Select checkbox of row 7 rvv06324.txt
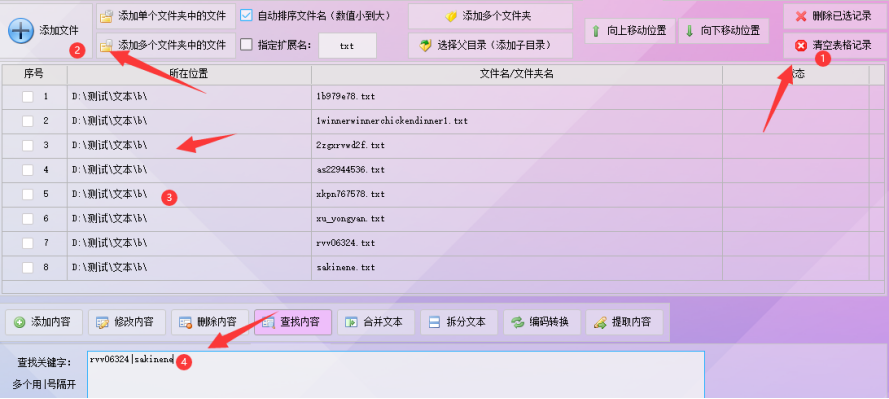Screen dimensions: 889x399 (27, 243)
